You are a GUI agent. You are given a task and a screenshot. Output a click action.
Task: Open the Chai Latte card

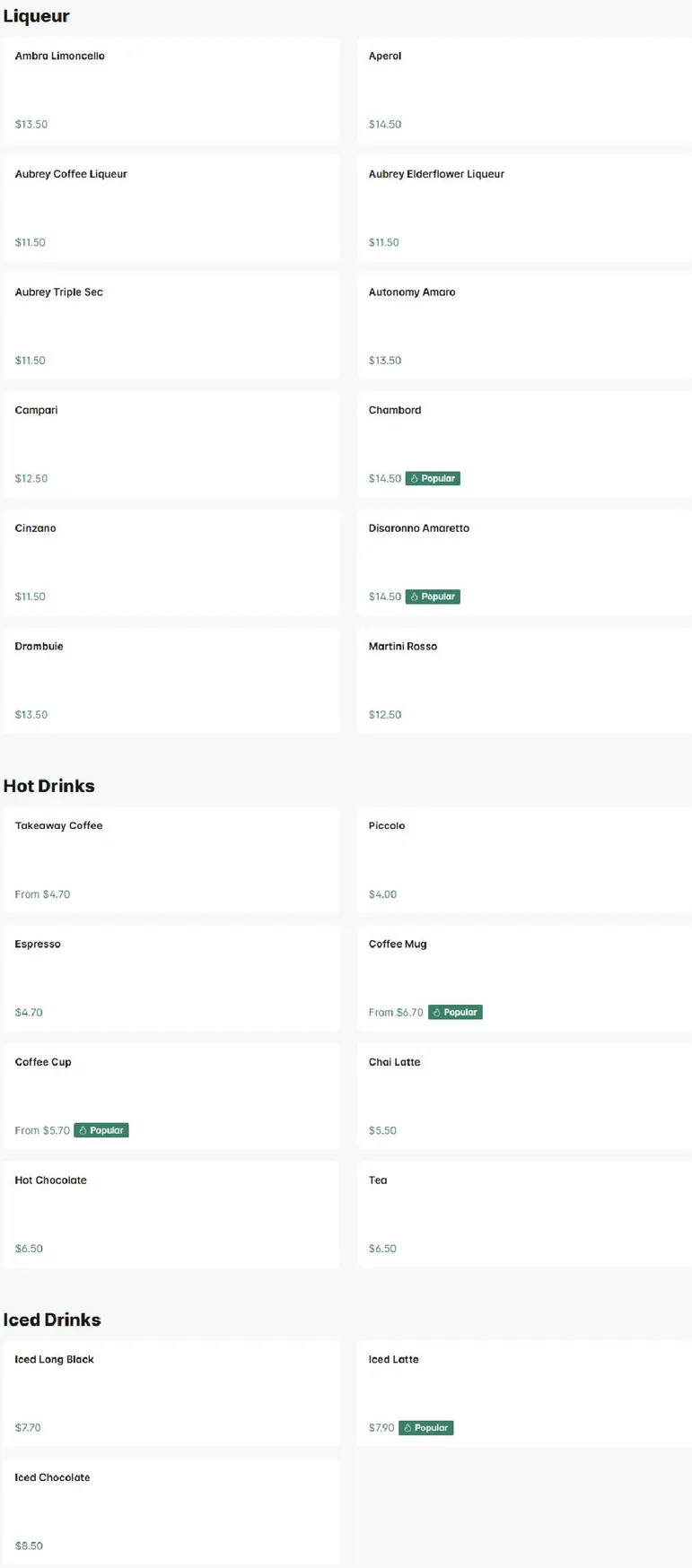point(524,1096)
